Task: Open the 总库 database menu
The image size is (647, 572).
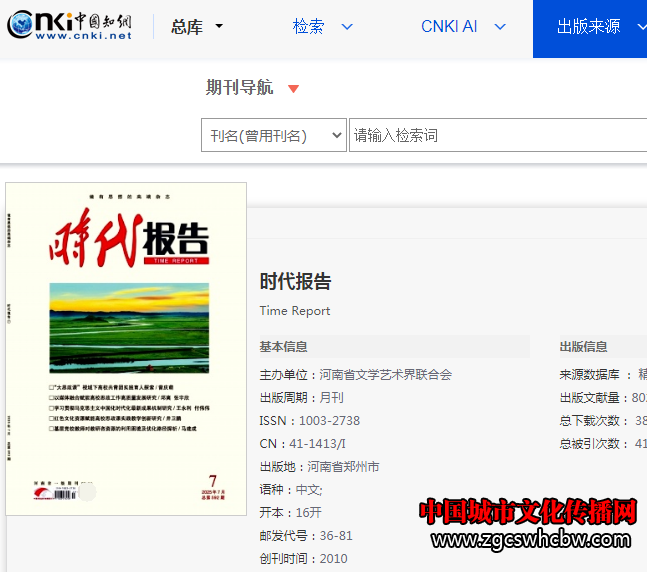Action: pyautogui.click(x=187, y=27)
